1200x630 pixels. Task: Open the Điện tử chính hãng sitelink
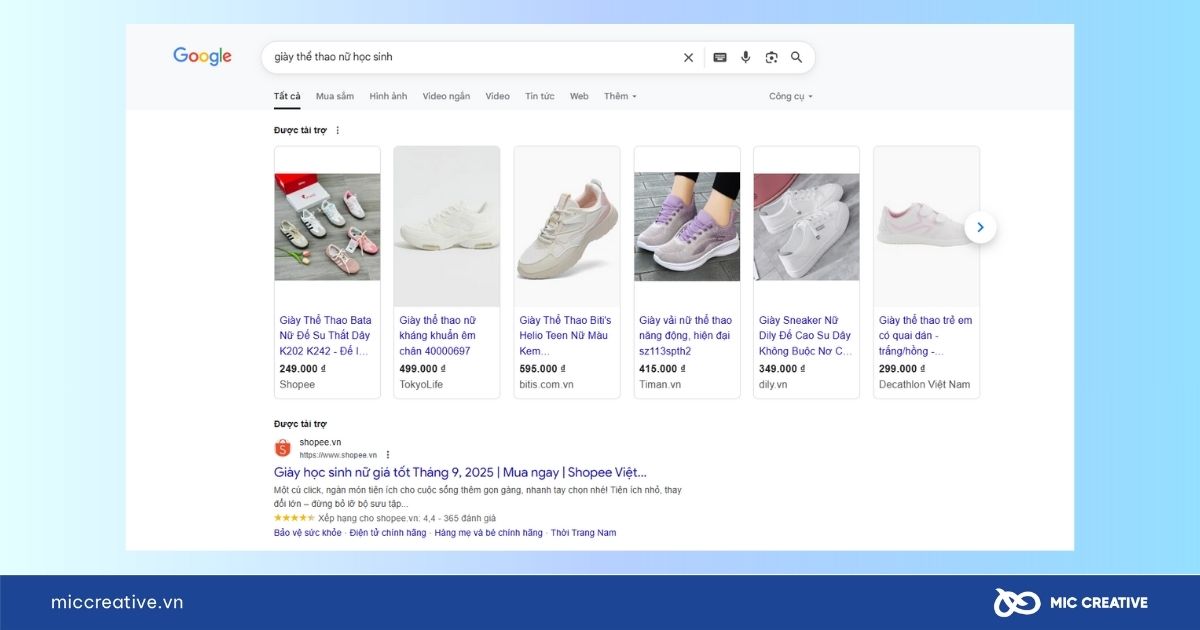388,533
